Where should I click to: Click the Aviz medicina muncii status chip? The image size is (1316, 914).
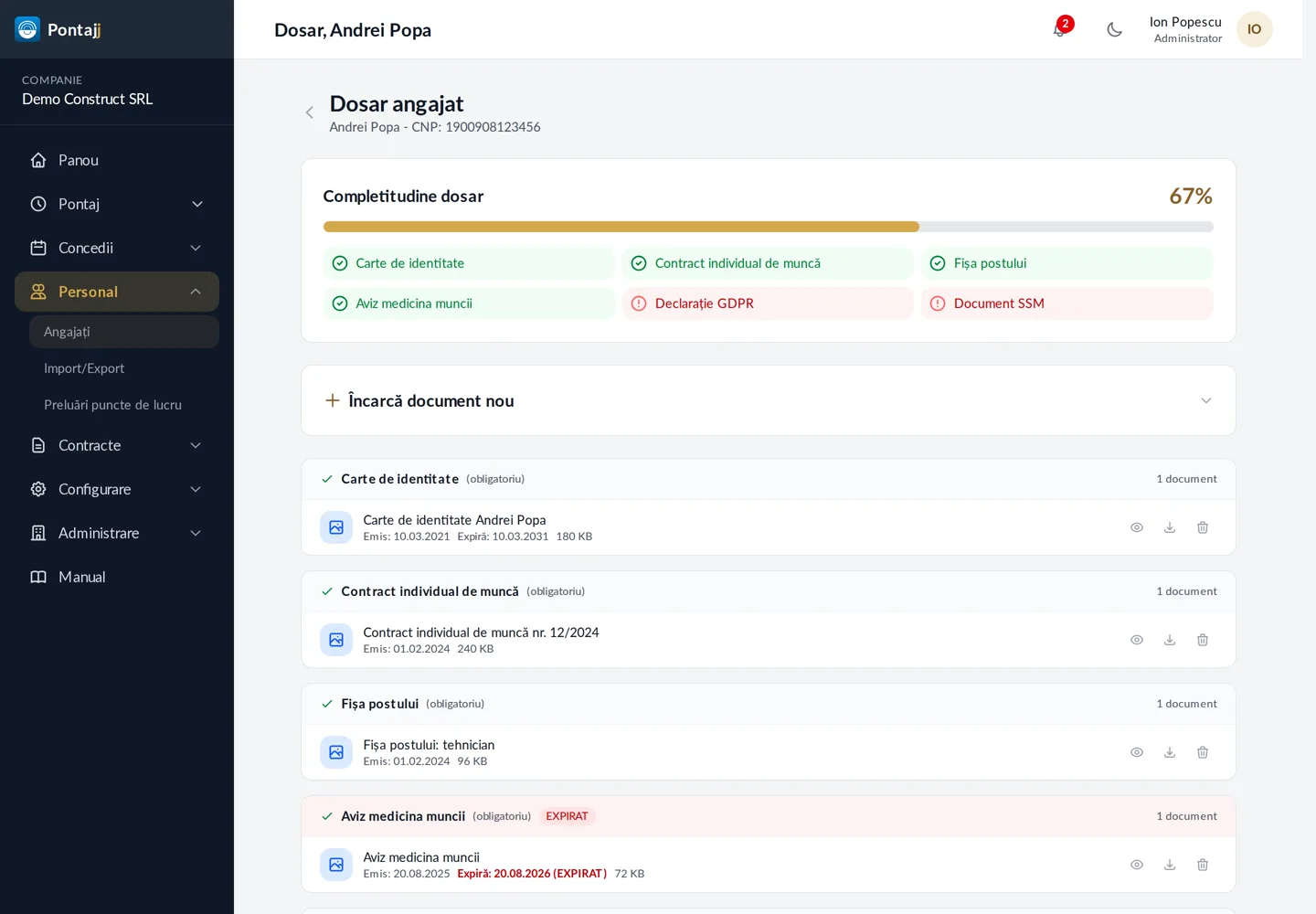pyautogui.click(x=469, y=303)
